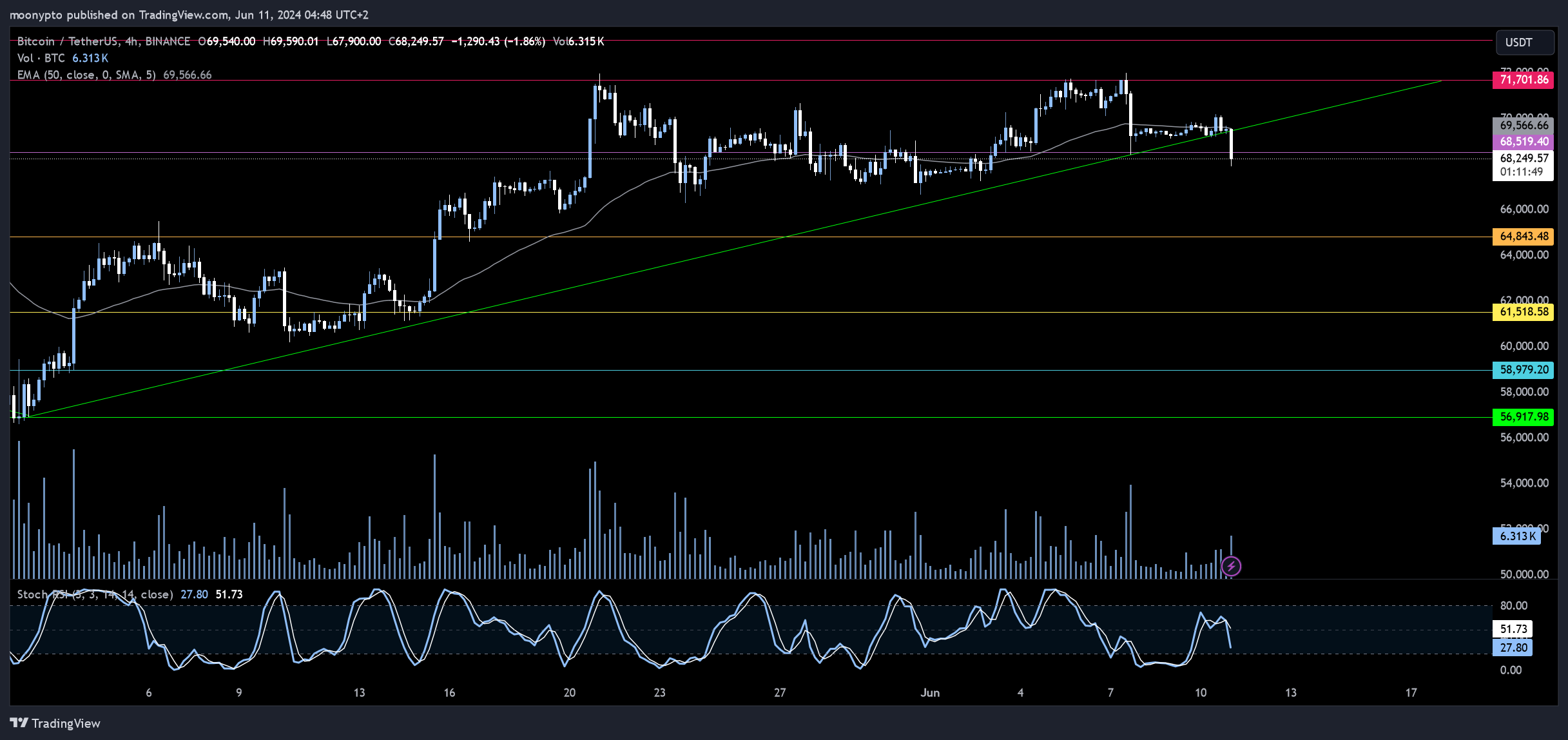Click the EMA value 69,566.66 in the legend
This screenshot has width=1568, height=740.
188,75
